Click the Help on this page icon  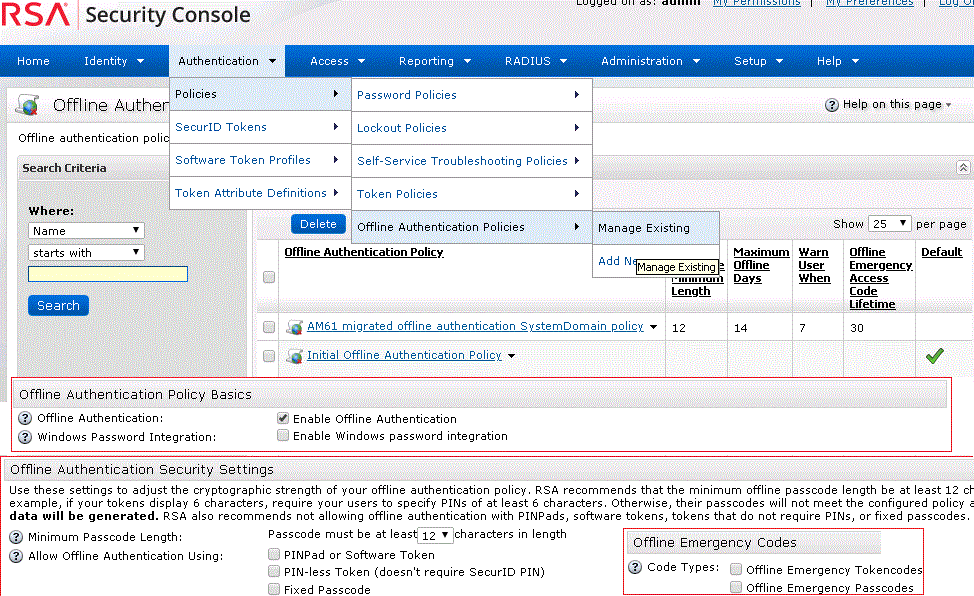tap(831, 105)
